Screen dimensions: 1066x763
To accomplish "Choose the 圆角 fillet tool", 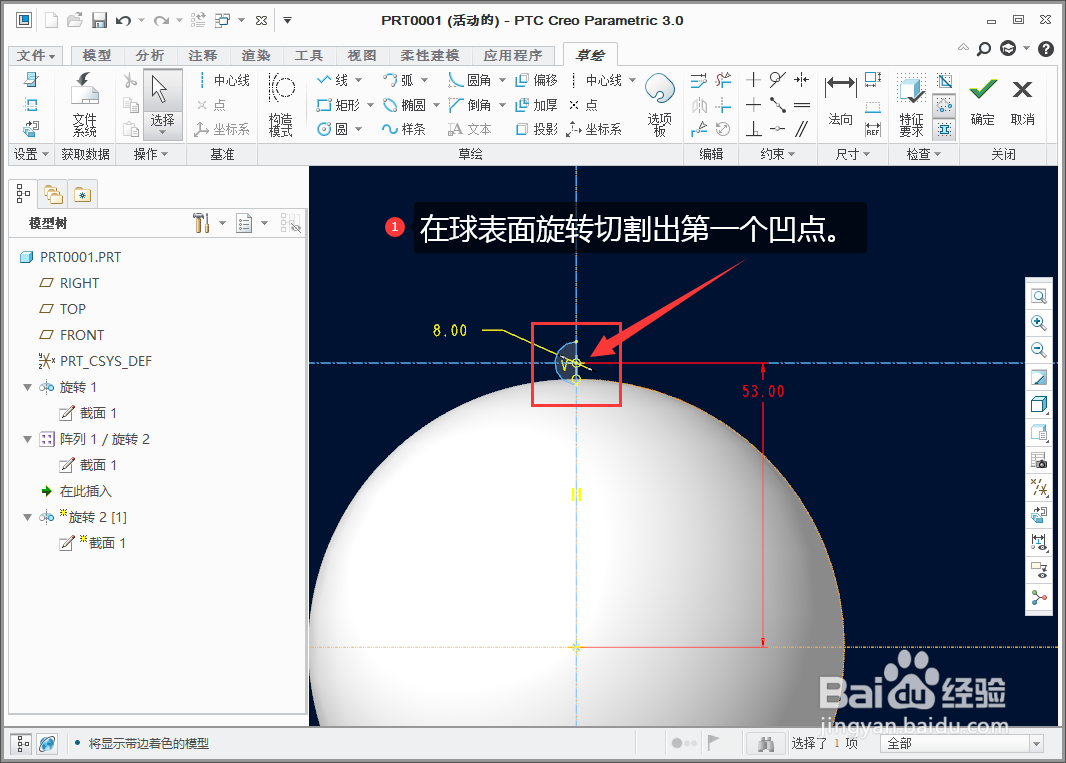I will [469, 80].
